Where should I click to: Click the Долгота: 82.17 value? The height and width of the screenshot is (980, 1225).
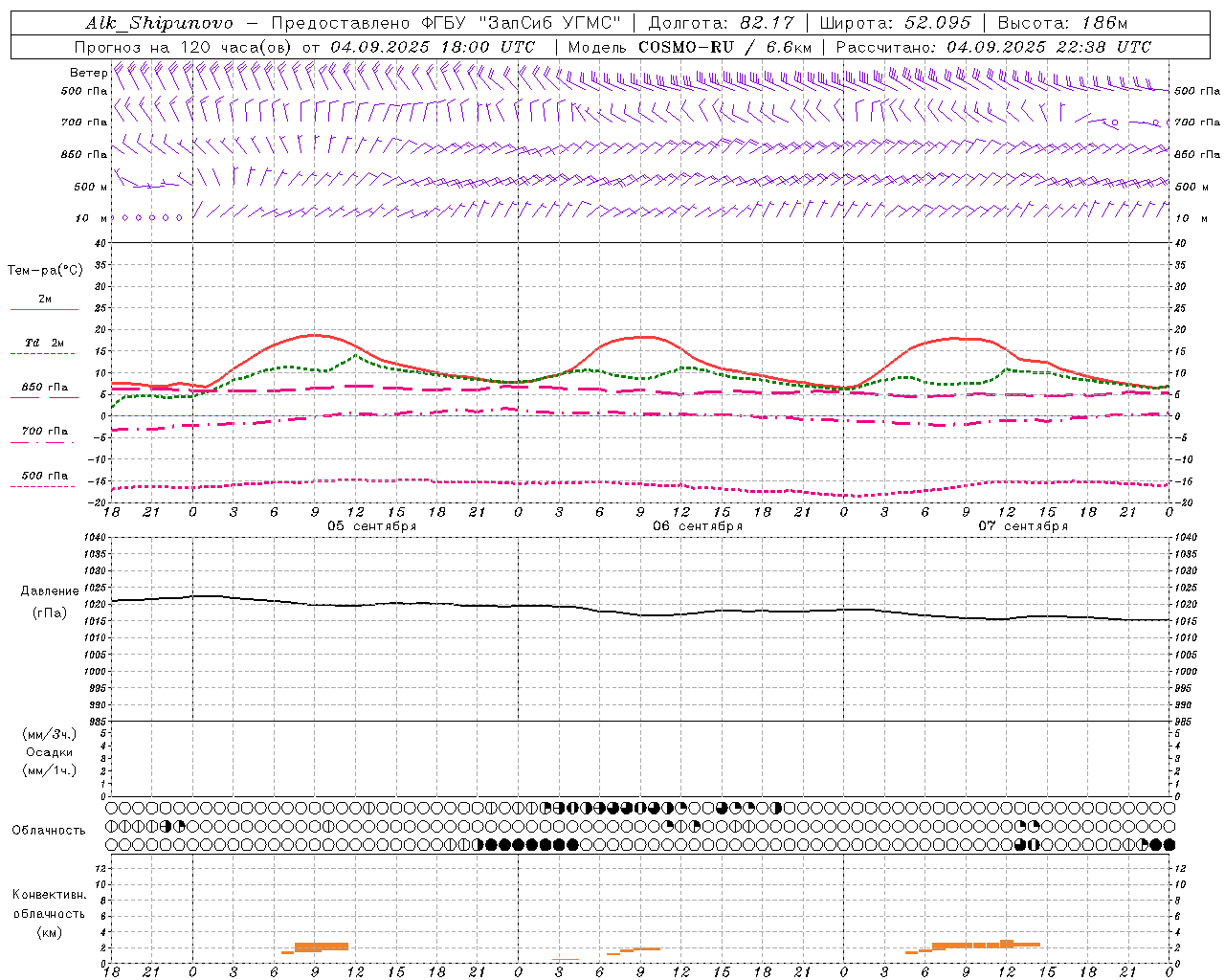pyautogui.click(x=721, y=23)
